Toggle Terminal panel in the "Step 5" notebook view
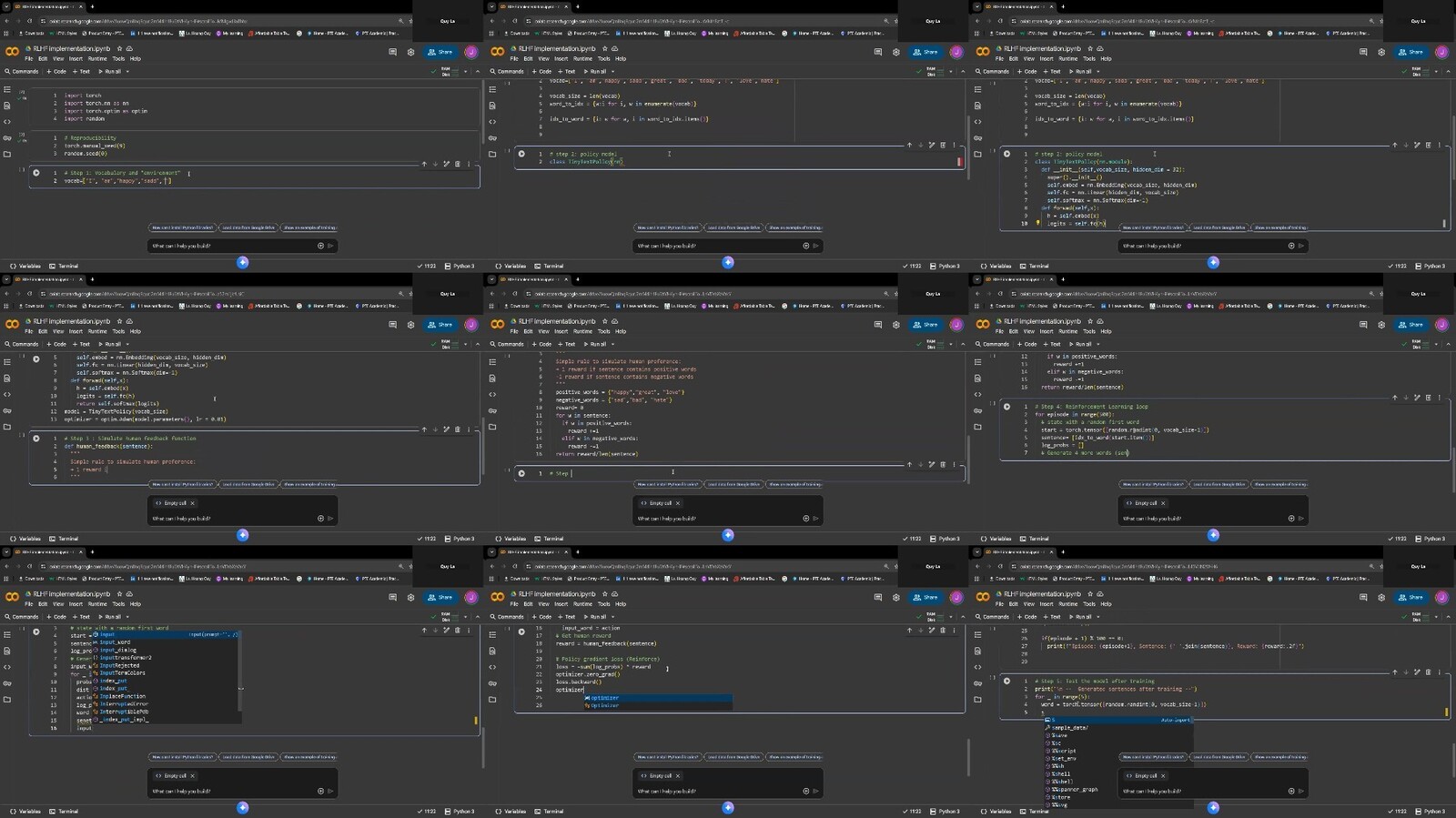Viewport: 1456px width, 818px height. (x=1035, y=812)
